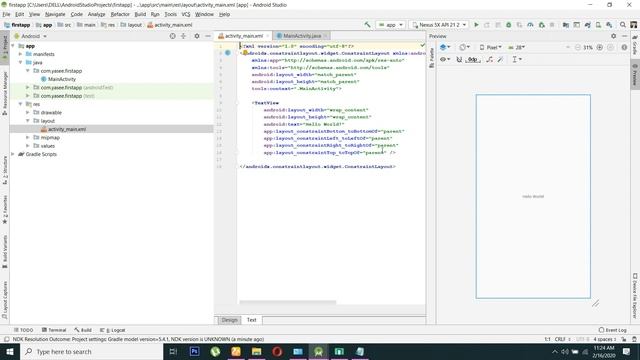Open the Nexus 5X device dropdown
This screenshot has width=640, height=360.
439,25
